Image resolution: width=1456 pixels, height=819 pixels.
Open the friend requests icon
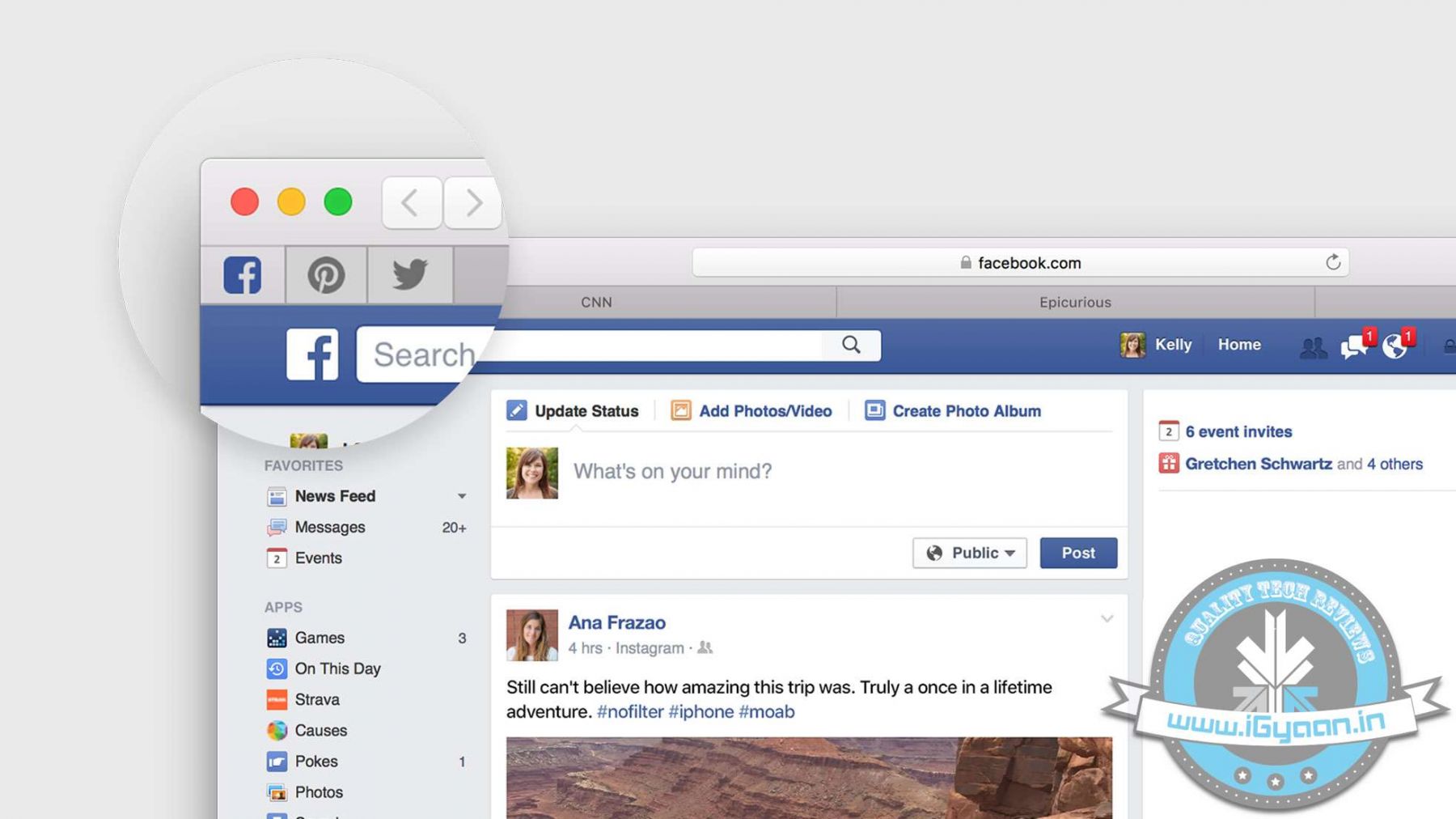1312,347
